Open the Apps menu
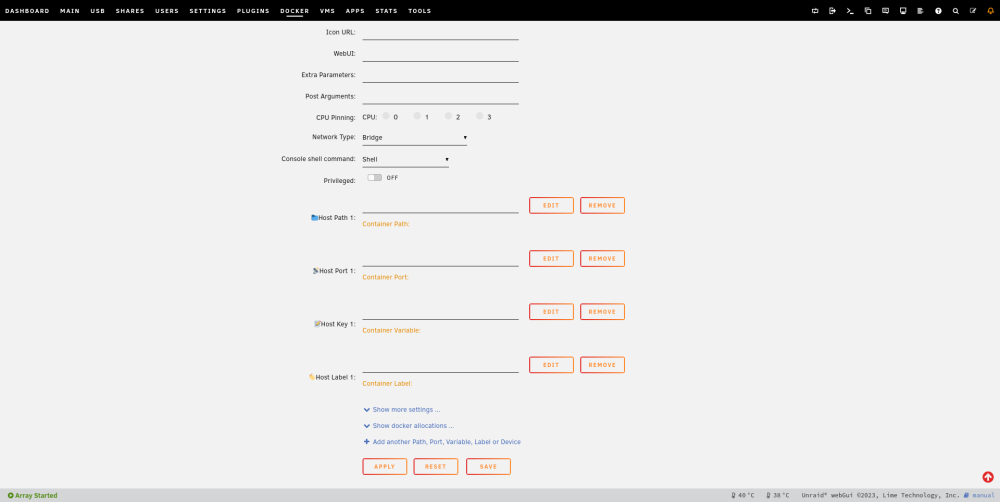This screenshot has width=1000, height=502. (x=355, y=11)
